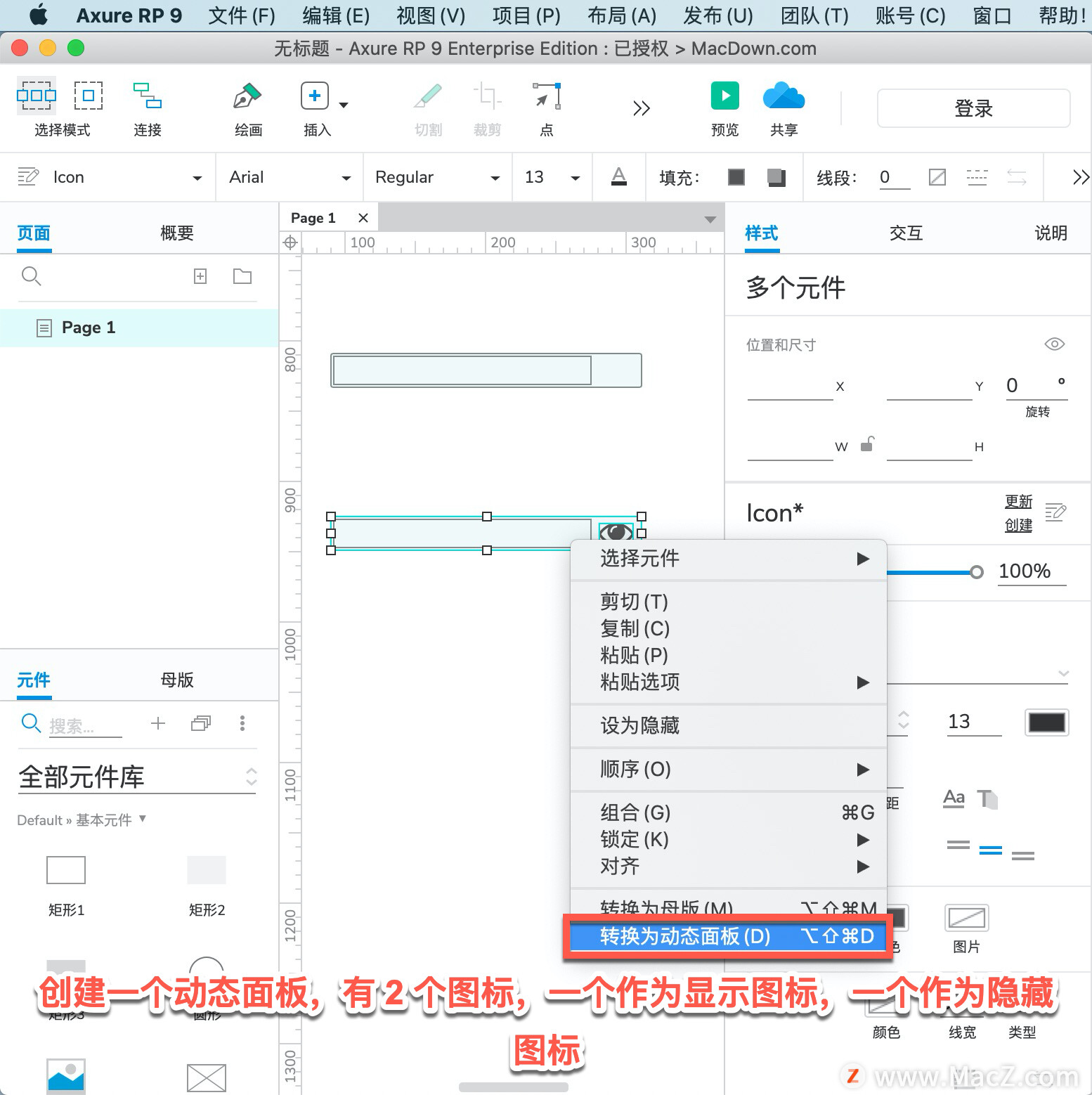Open the 全部元件库 library selector
Viewport: 1092px width, 1095px height.
(x=137, y=777)
